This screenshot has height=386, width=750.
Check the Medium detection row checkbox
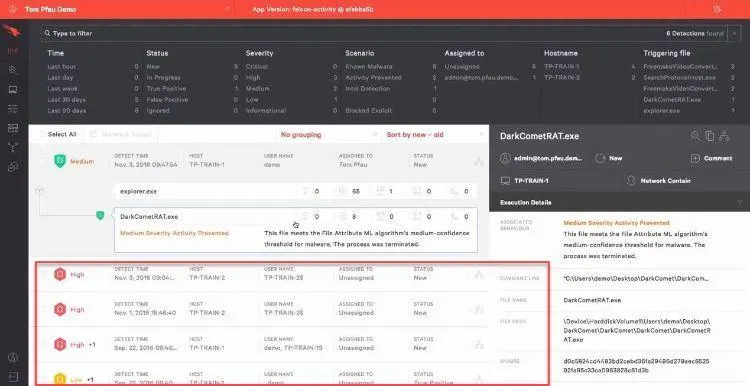(42, 161)
